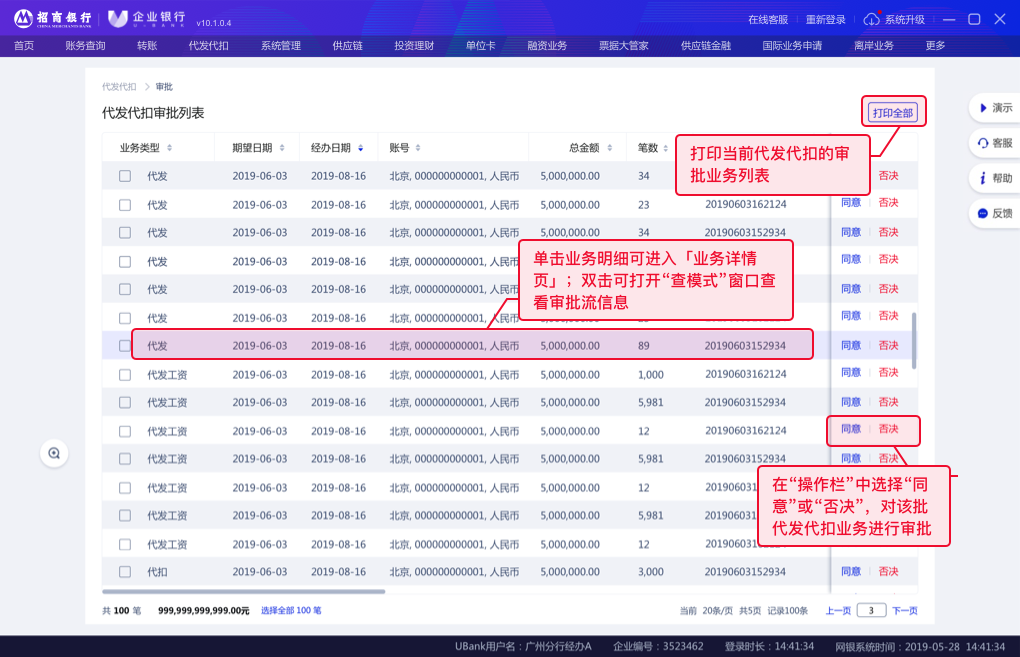Open the 国际业务申请 menu
The width and height of the screenshot is (1020, 657).
(792, 46)
